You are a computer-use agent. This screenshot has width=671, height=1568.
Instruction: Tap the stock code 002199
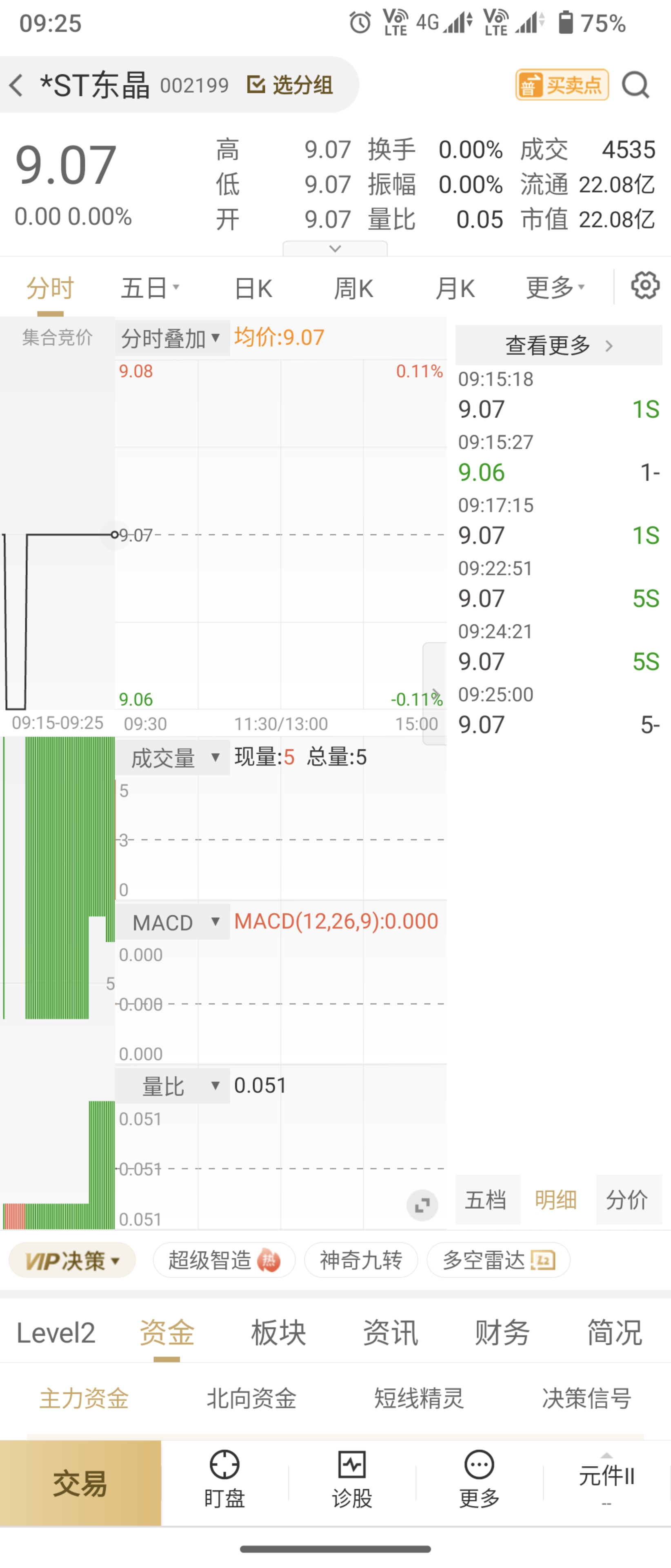[x=194, y=85]
